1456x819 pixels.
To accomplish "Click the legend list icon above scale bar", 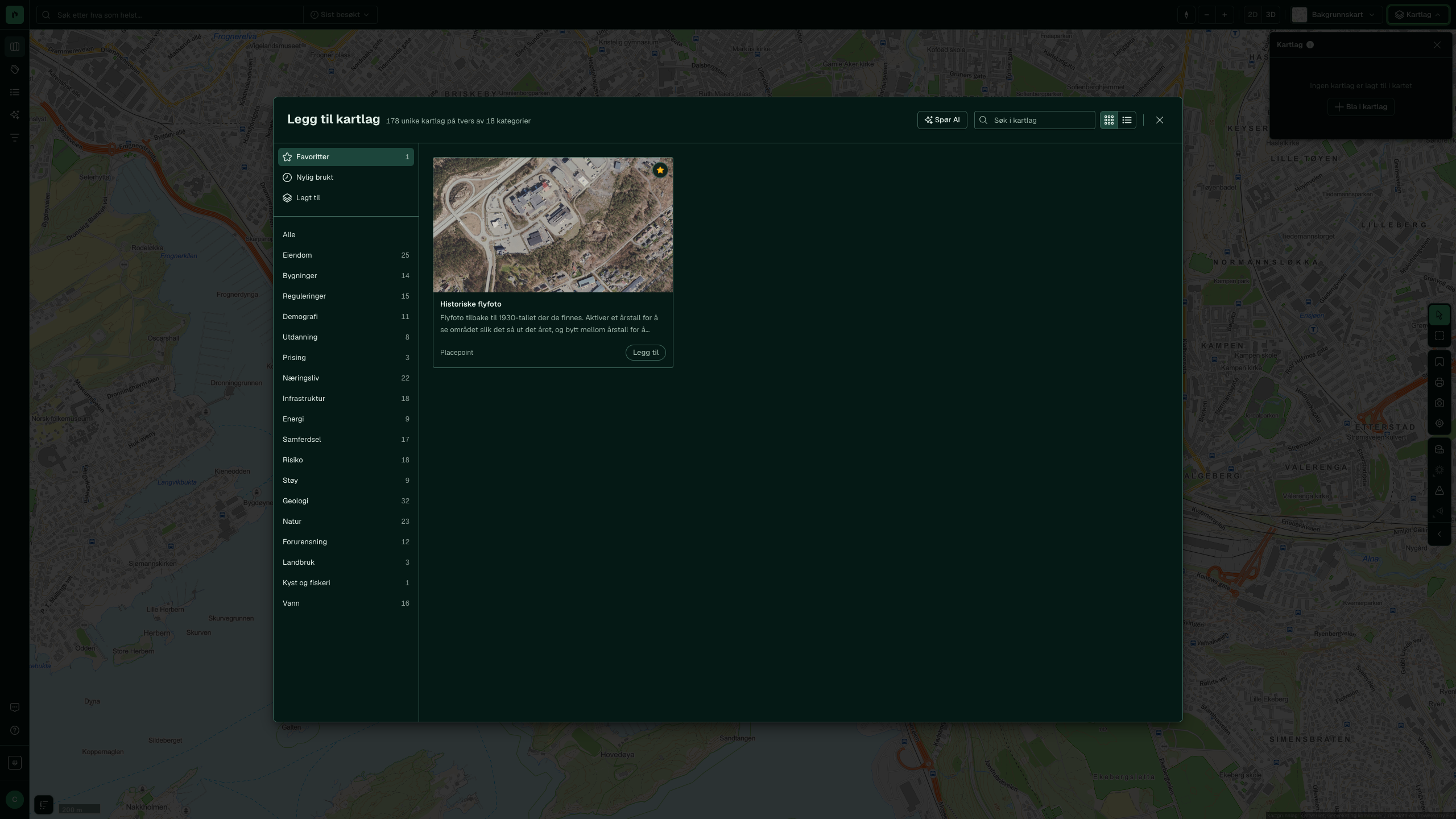I will click(44, 805).
